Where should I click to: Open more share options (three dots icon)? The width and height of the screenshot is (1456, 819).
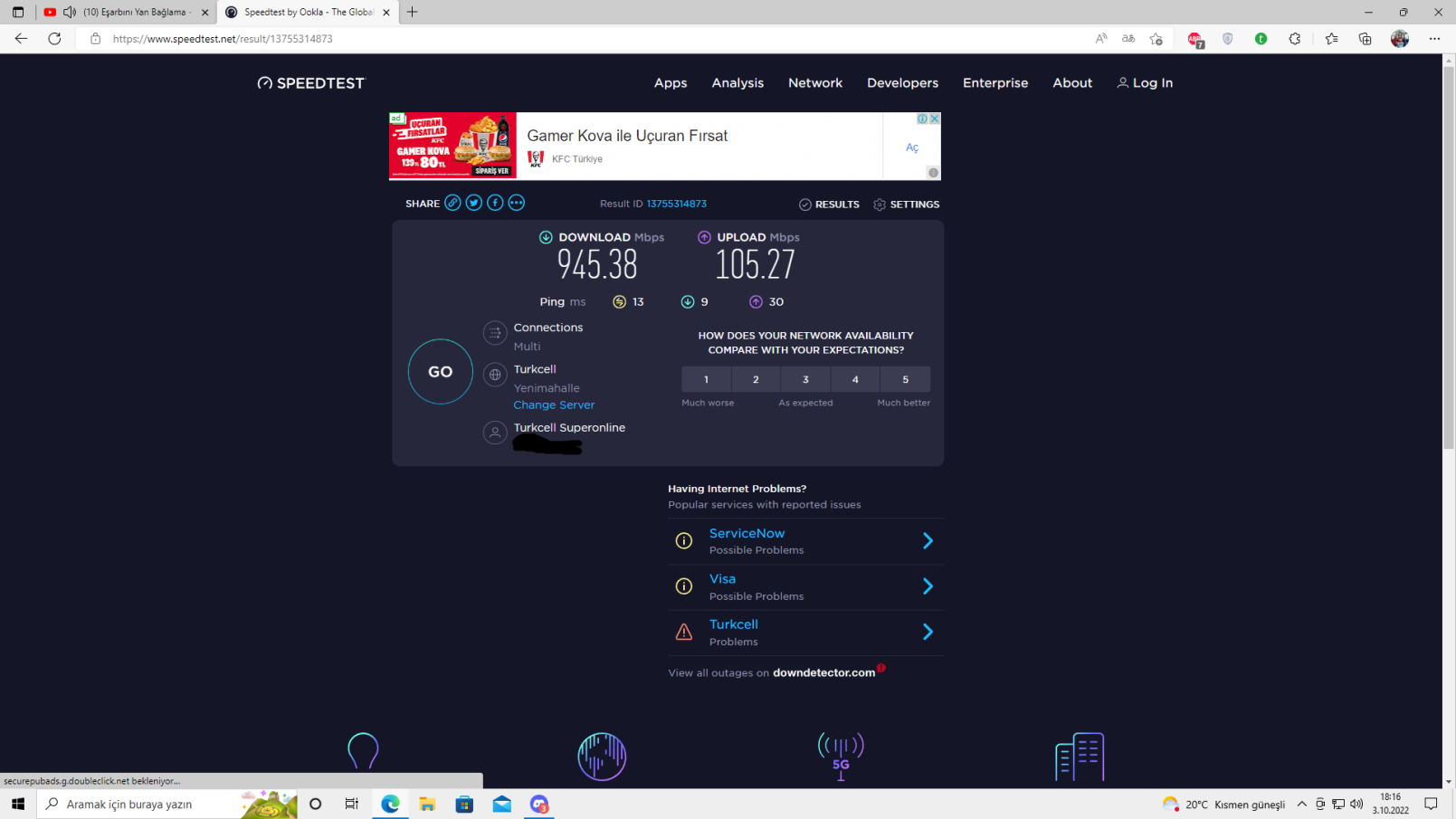coord(516,203)
